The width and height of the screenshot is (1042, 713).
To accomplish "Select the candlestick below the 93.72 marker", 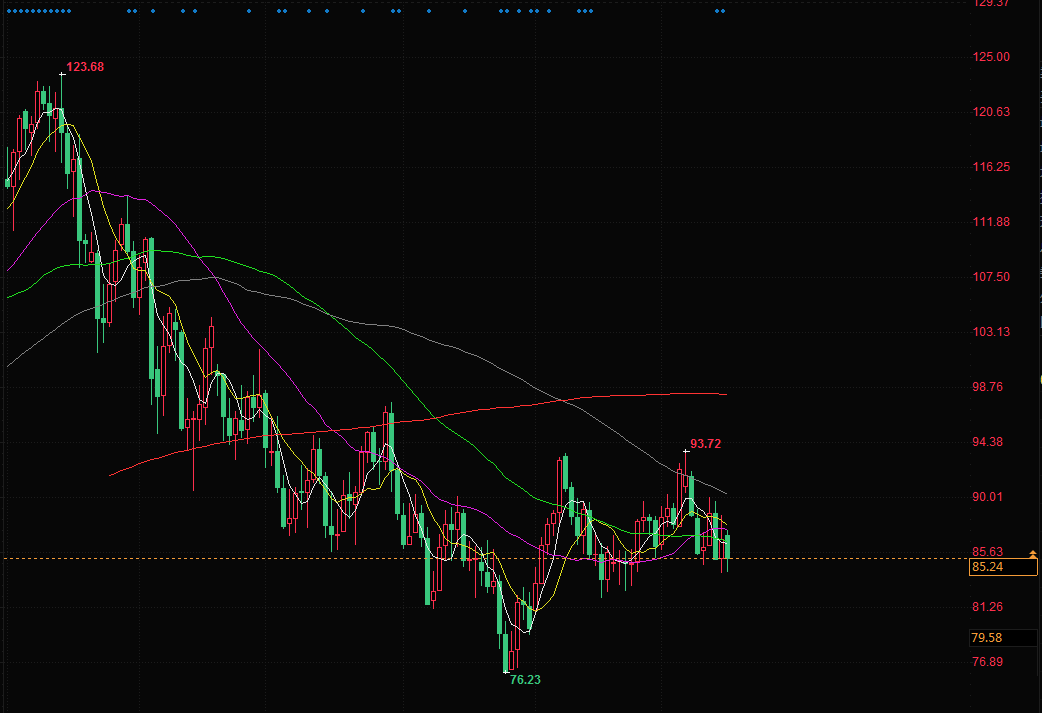I will click(x=685, y=478).
